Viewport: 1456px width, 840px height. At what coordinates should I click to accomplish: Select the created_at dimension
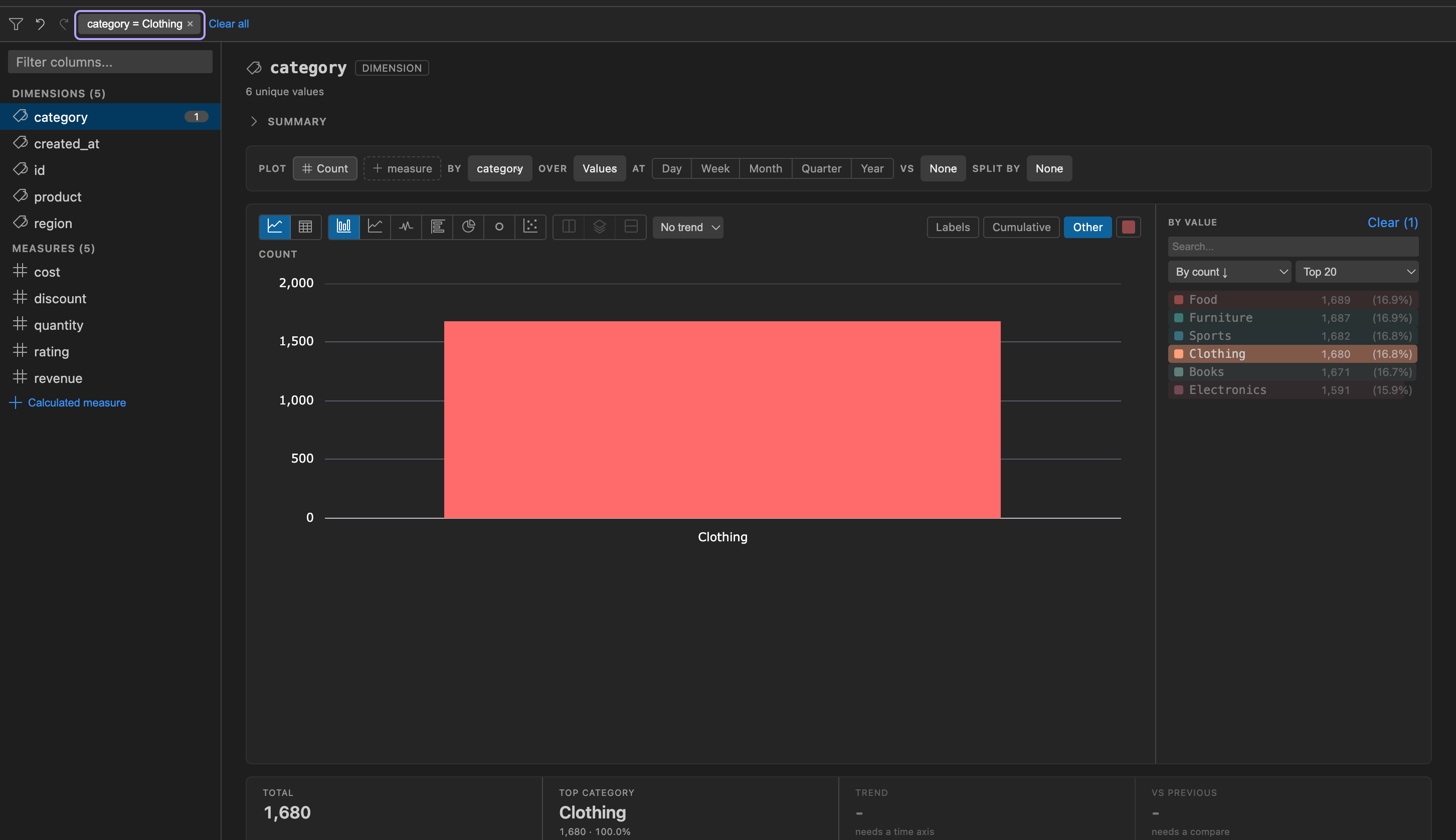point(110,144)
